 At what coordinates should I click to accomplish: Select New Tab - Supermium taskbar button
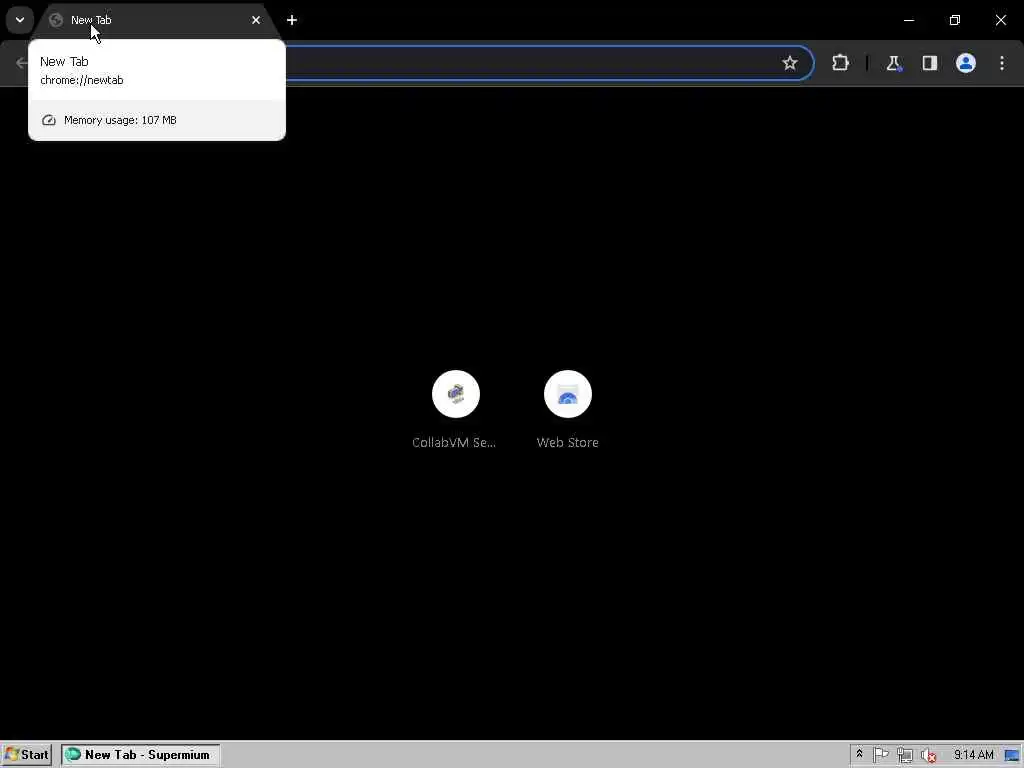[140, 755]
